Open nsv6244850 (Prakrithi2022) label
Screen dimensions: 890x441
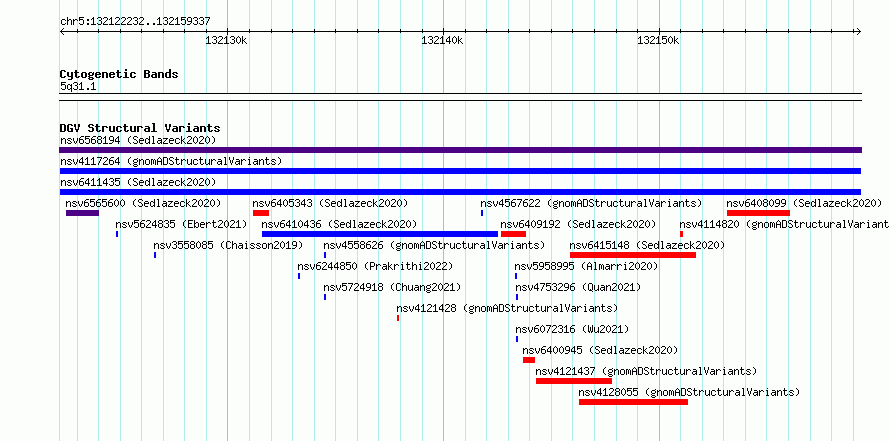[375, 266]
